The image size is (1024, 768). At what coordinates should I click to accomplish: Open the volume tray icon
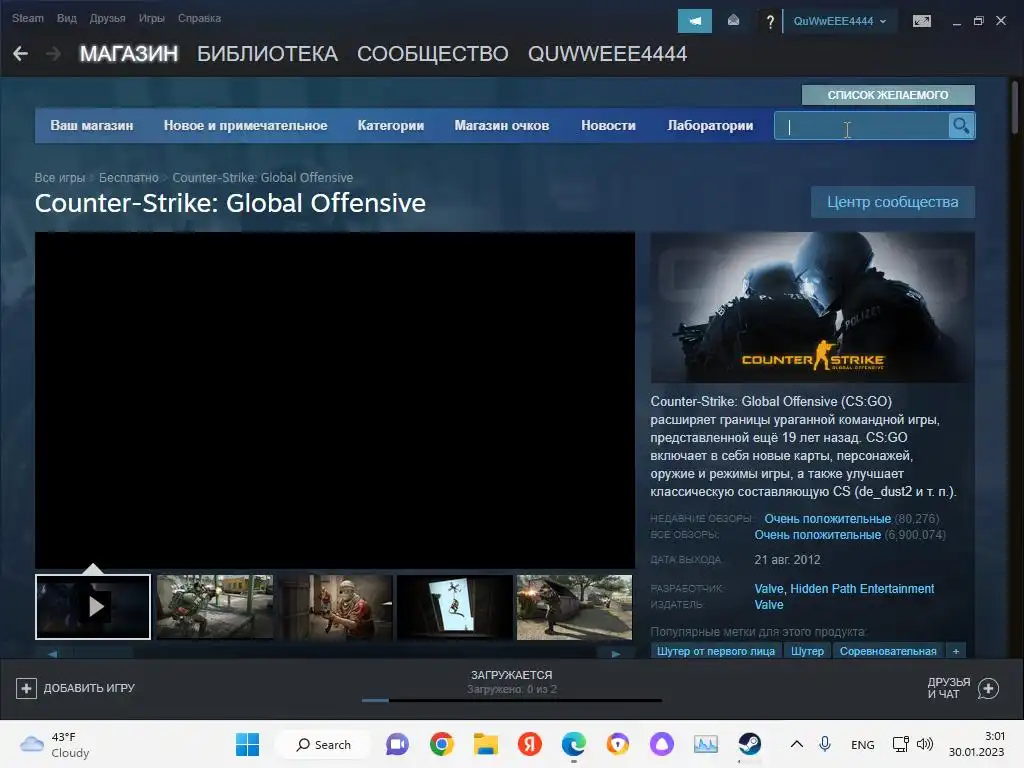pyautogui.click(x=925, y=744)
